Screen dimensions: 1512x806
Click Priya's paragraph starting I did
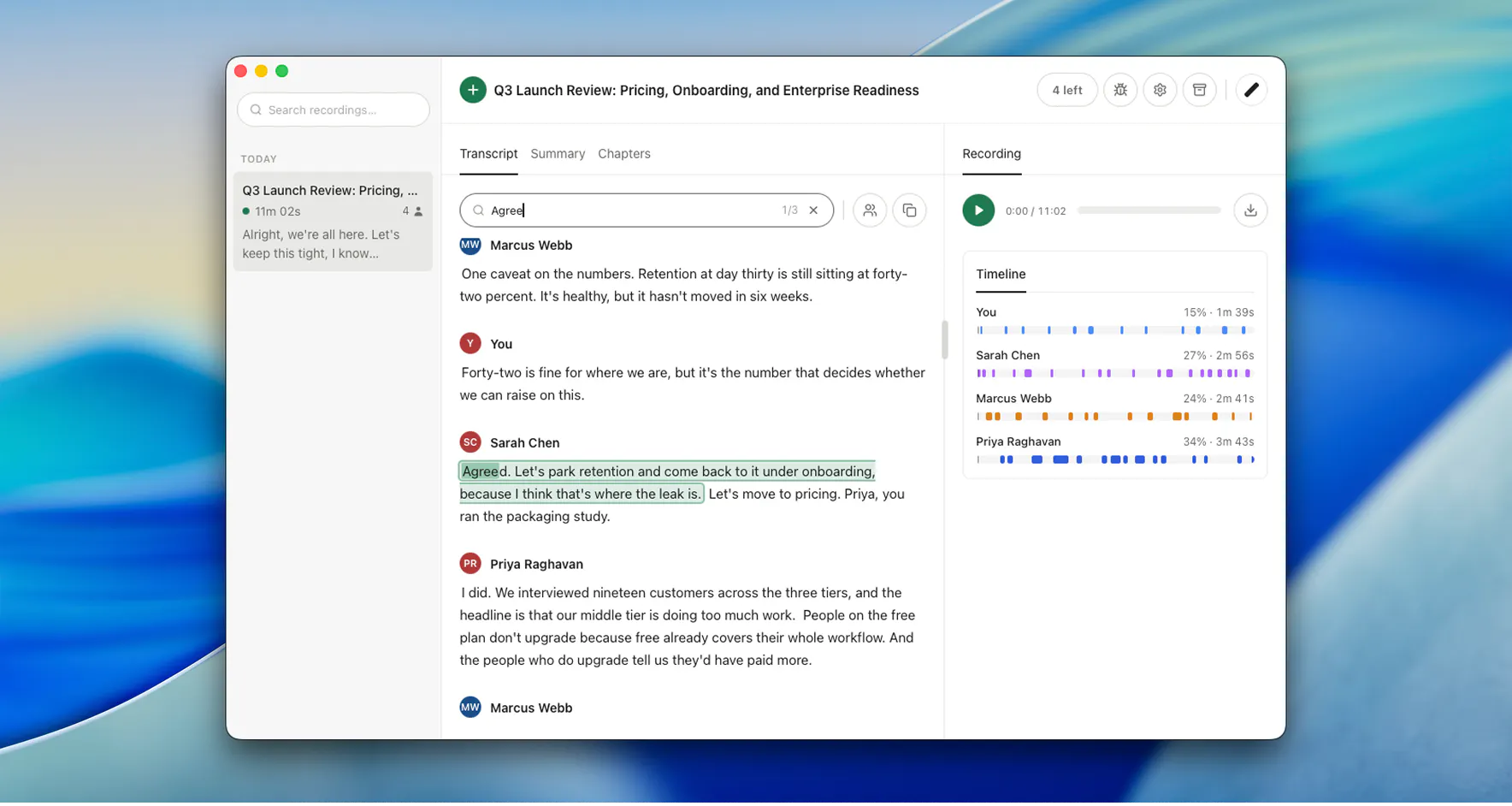688,626
